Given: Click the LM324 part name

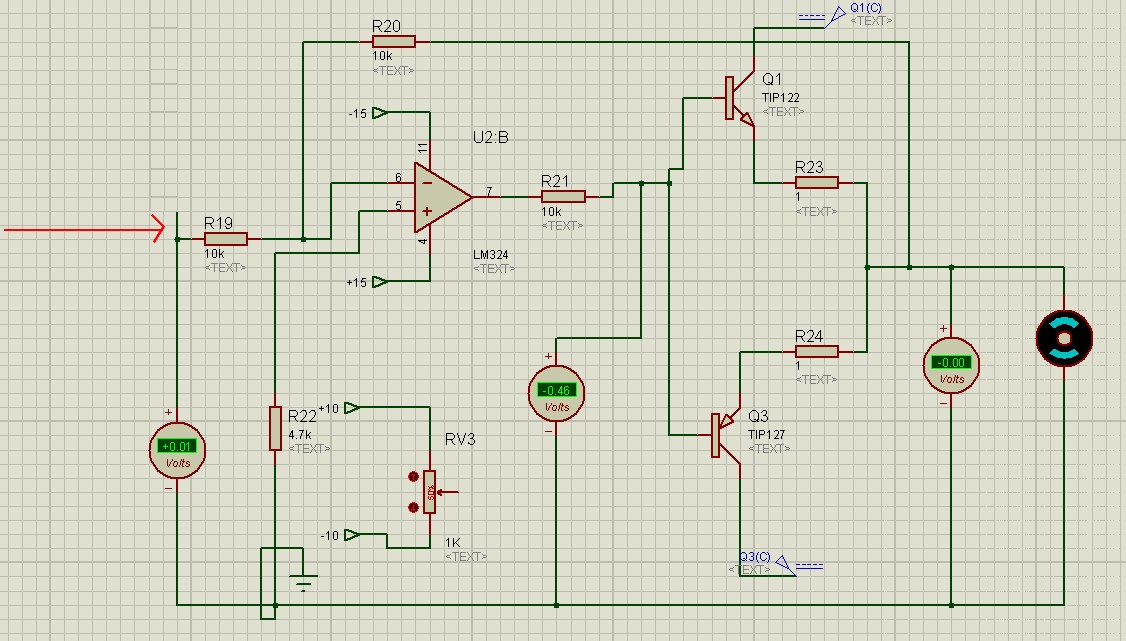Looking at the screenshot, I should pos(490,255).
